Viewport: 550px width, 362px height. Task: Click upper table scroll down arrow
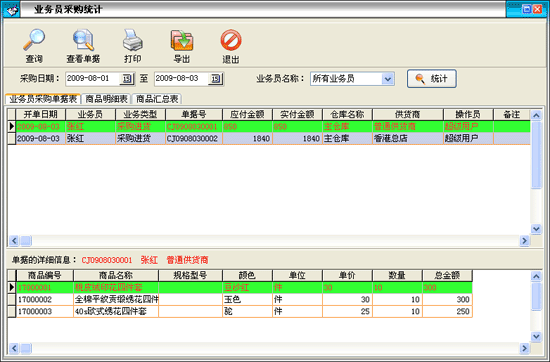click(536, 229)
